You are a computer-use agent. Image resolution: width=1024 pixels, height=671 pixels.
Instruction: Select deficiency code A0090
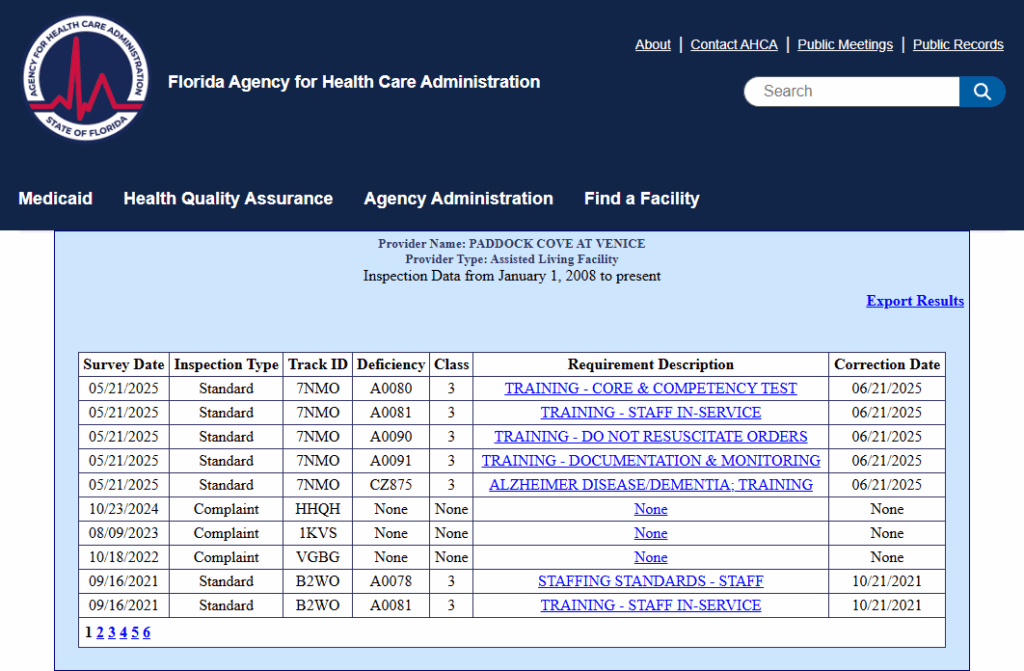(x=391, y=436)
